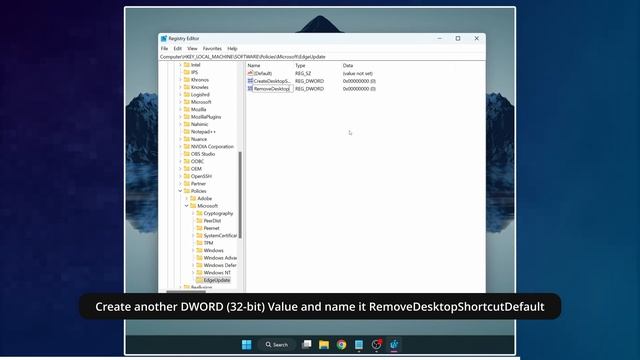The height and width of the screenshot is (360, 640).
Task: Collapse the Microsoft key under Policies
Action: point(187,206)
